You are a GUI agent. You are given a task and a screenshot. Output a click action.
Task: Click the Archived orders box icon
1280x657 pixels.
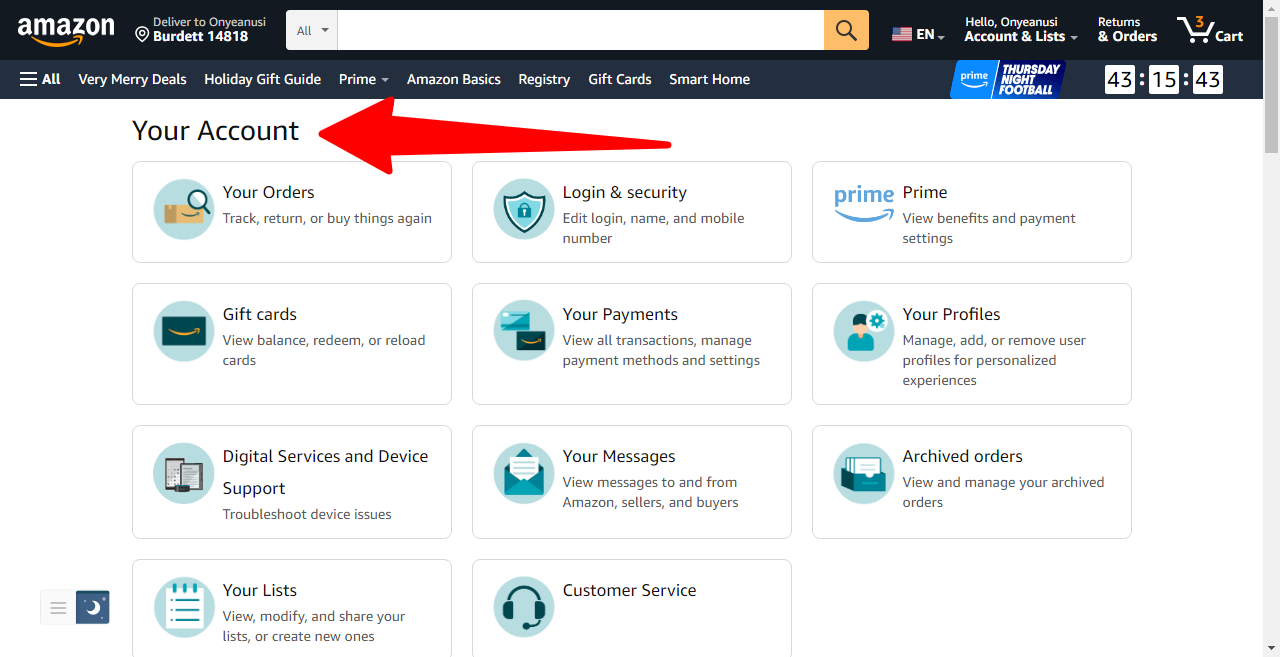(x=864, y=473)
